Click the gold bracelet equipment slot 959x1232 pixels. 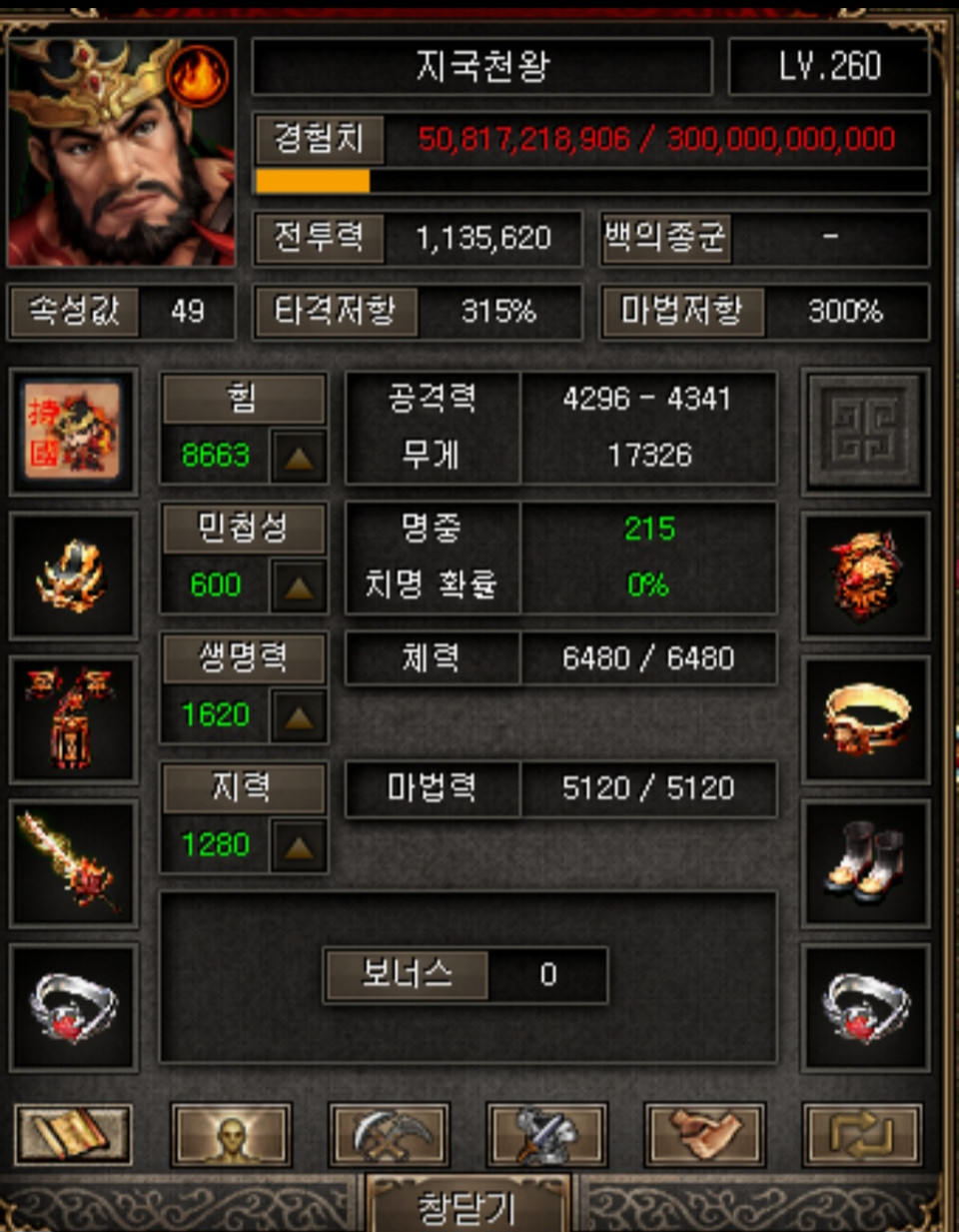pyautogui.click(x=865, y=719)
